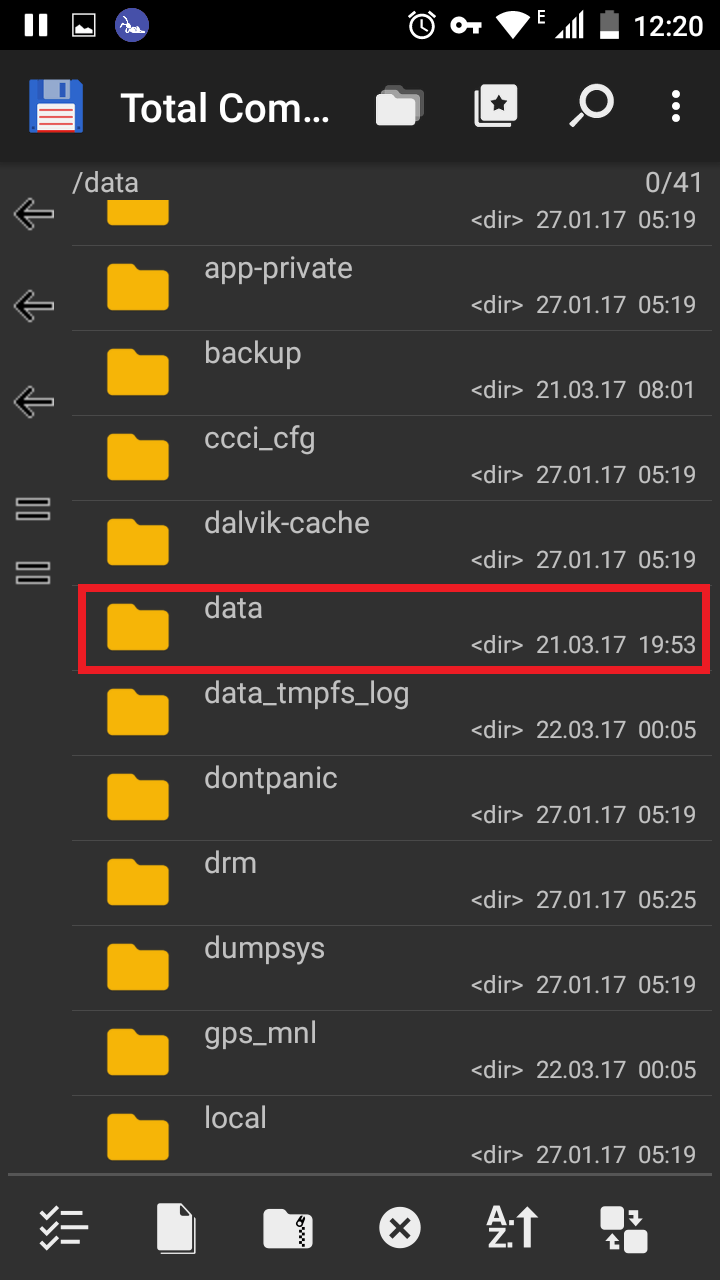Open the backup folder
720x1280 pixels.
pos(394,373)
